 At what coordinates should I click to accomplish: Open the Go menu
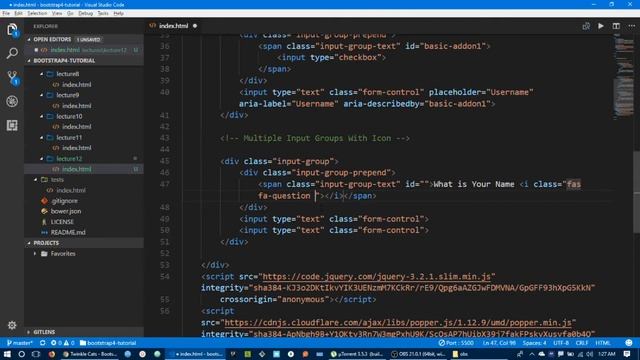click(x=70, y=13)
